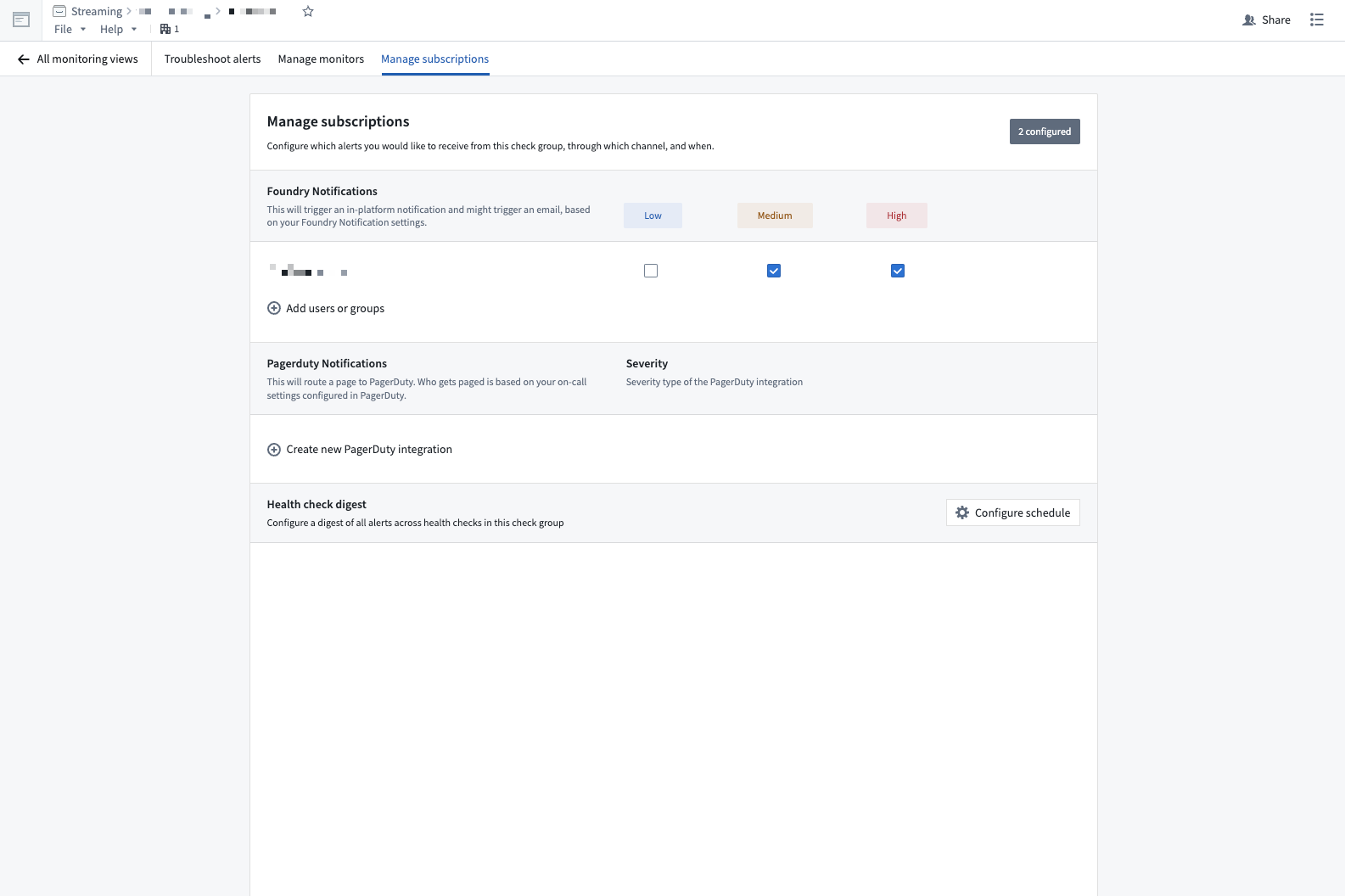Image resolution: width=1345 pixels, height=896 pixels.
Task: Enable Low severity notifications checkbox
Action: (651, 271)
